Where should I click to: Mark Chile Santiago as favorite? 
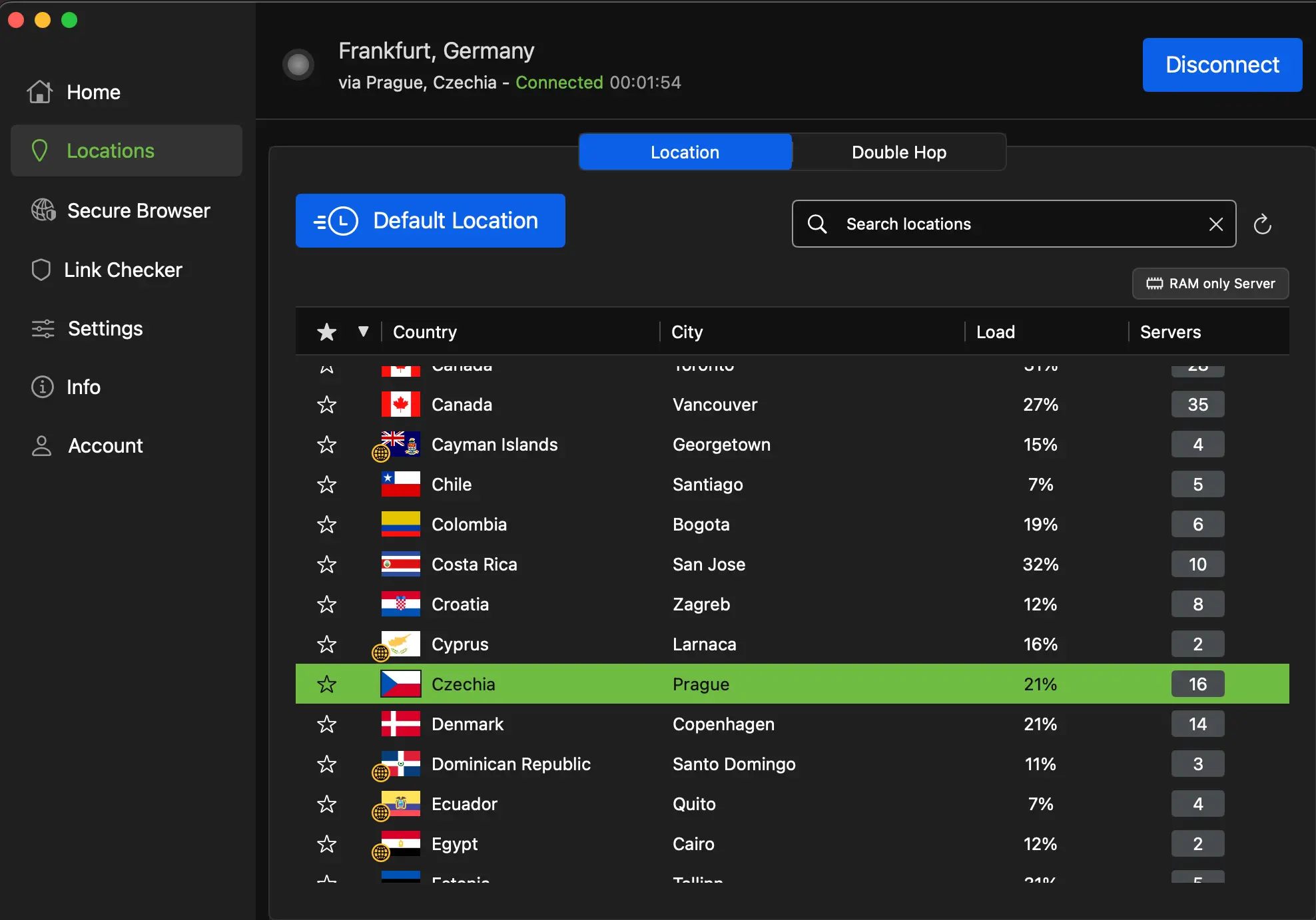point(326,484)
